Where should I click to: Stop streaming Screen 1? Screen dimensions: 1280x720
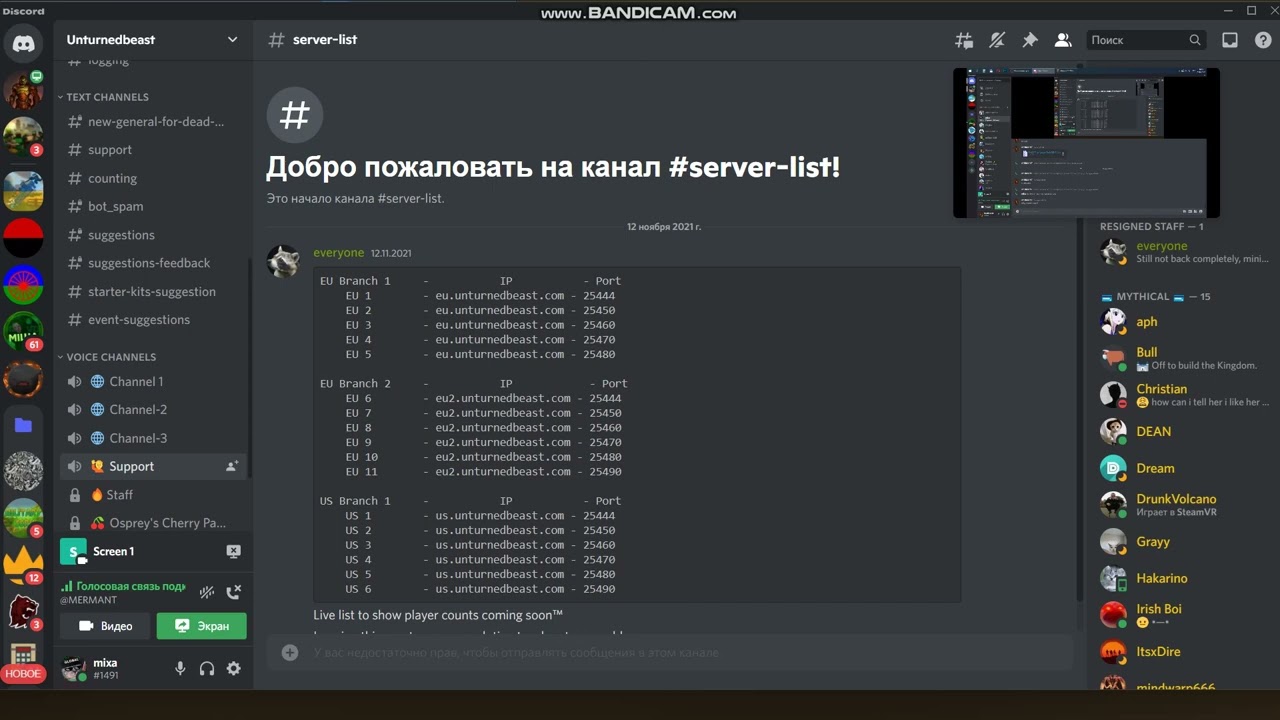click(233, 551)
